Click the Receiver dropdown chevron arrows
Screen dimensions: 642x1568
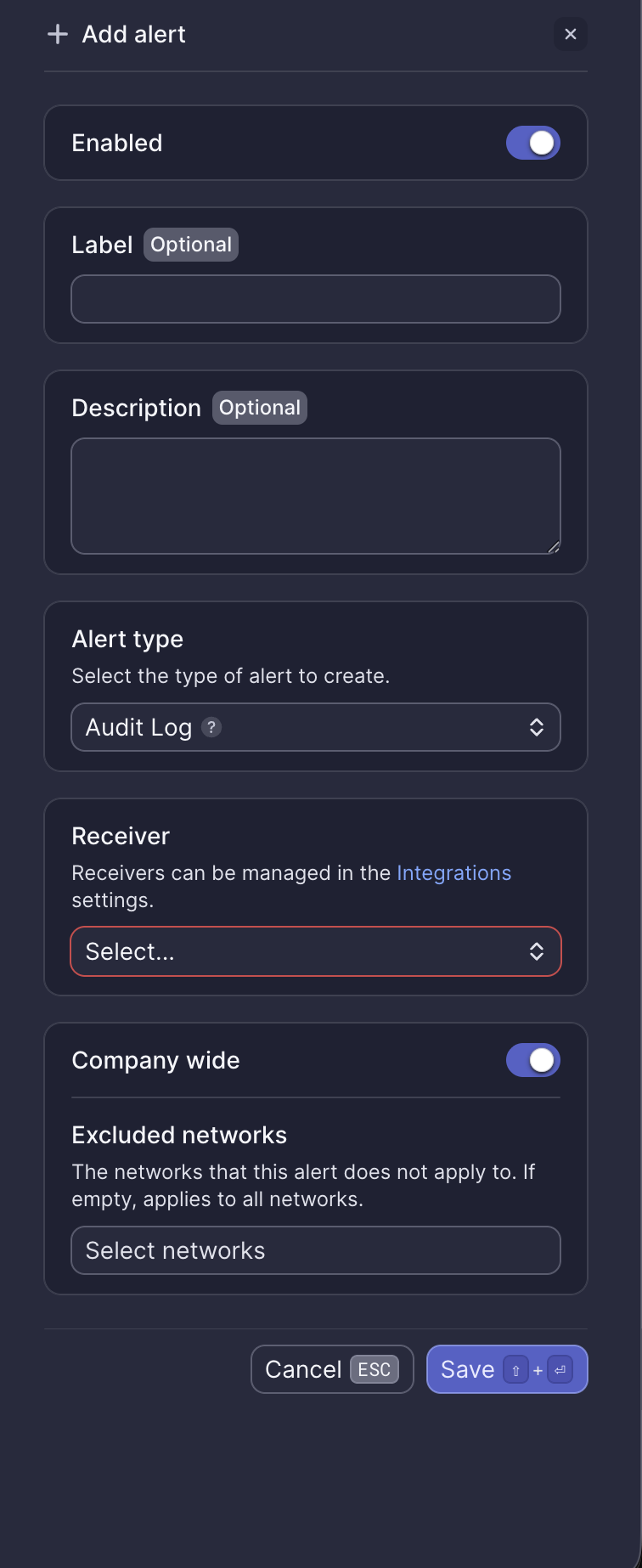coord(537,951)
